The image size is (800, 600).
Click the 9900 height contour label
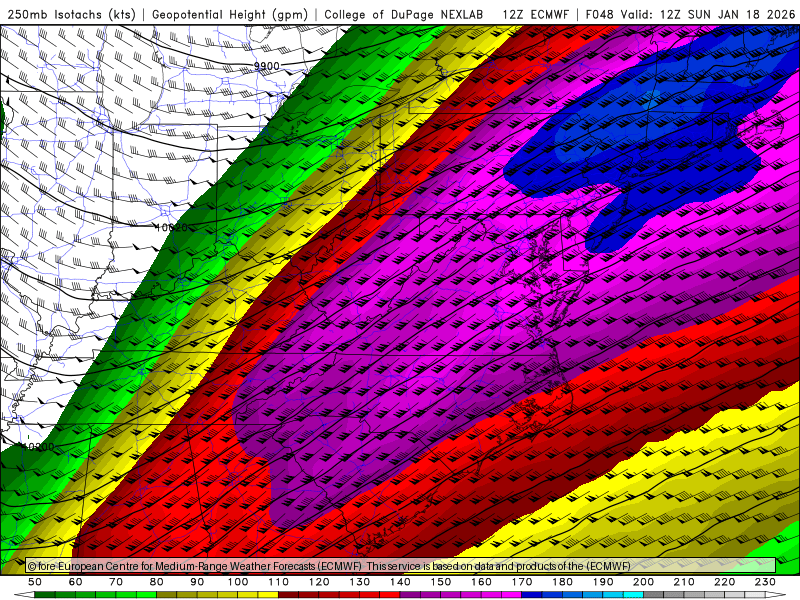(267, 66)
